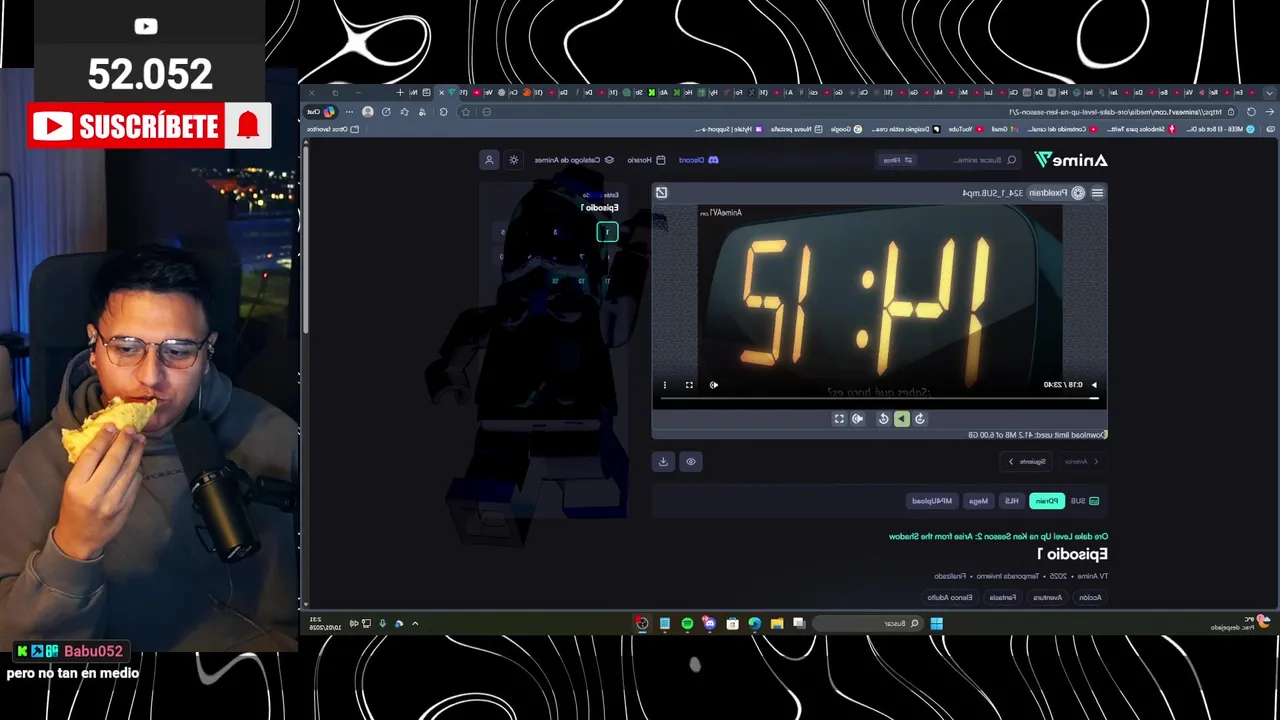
Task: Click the Siguiente next episode button
Action: tap(1027, 462)
